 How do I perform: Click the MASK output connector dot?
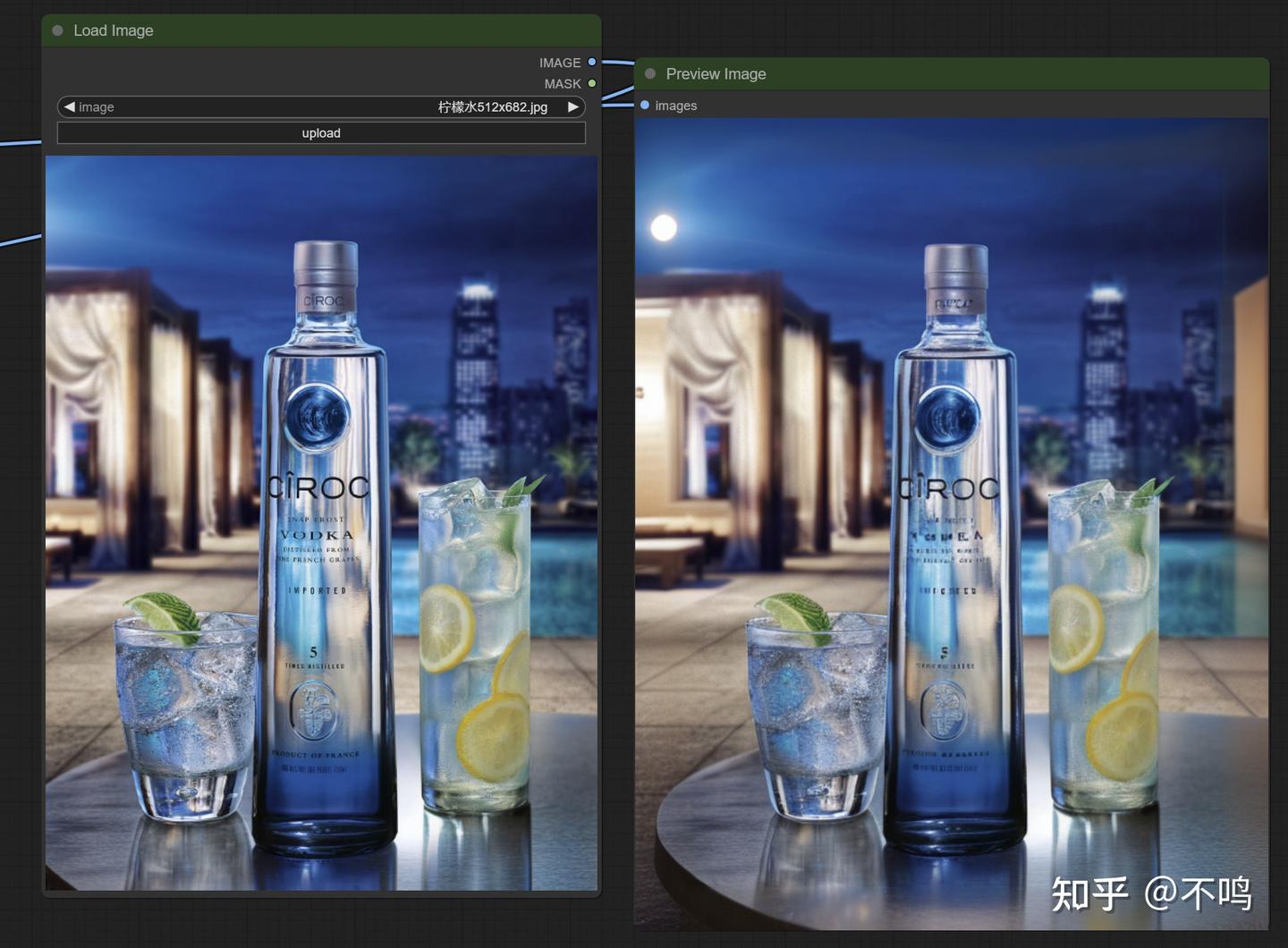coord(592,83)
